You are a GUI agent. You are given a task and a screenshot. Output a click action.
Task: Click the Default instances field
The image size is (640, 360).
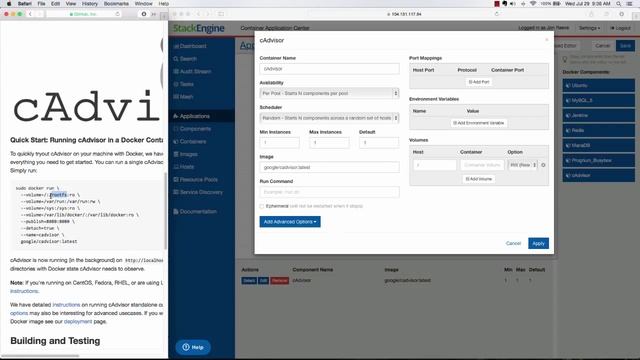[379, 143]
